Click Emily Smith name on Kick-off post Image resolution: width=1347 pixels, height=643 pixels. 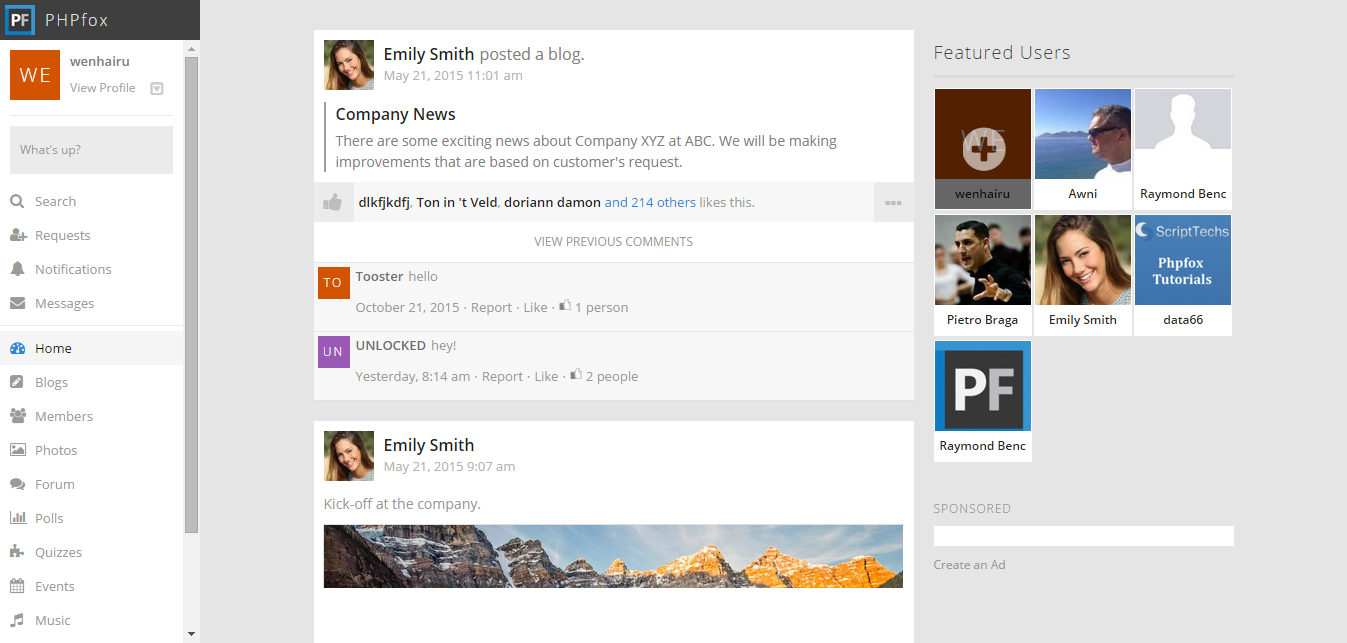429,445
